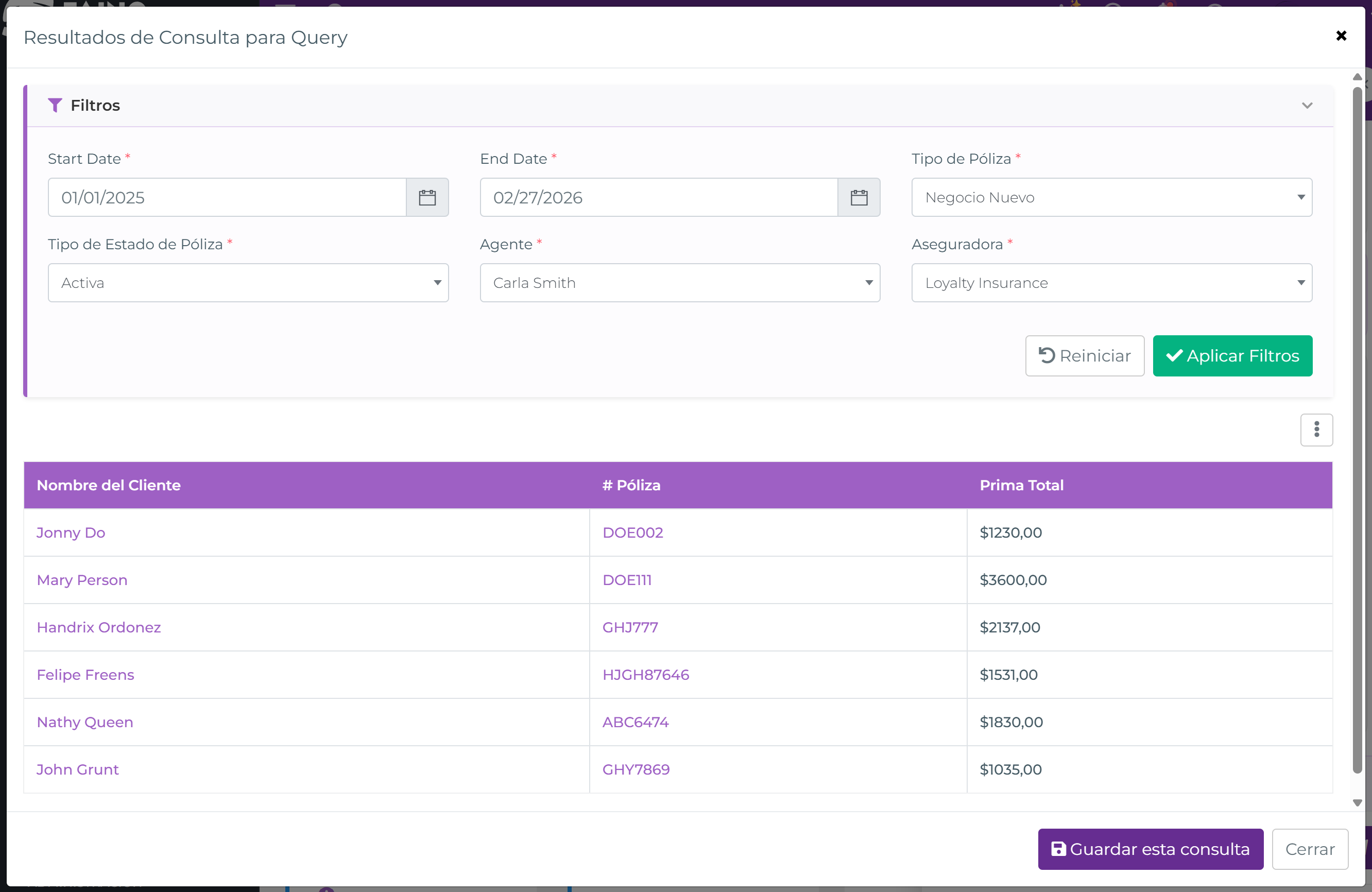Sort by Prima Total column header
Image resolution: width=1372 pixels, height=892 pixels.
[x=1021, y=485]
